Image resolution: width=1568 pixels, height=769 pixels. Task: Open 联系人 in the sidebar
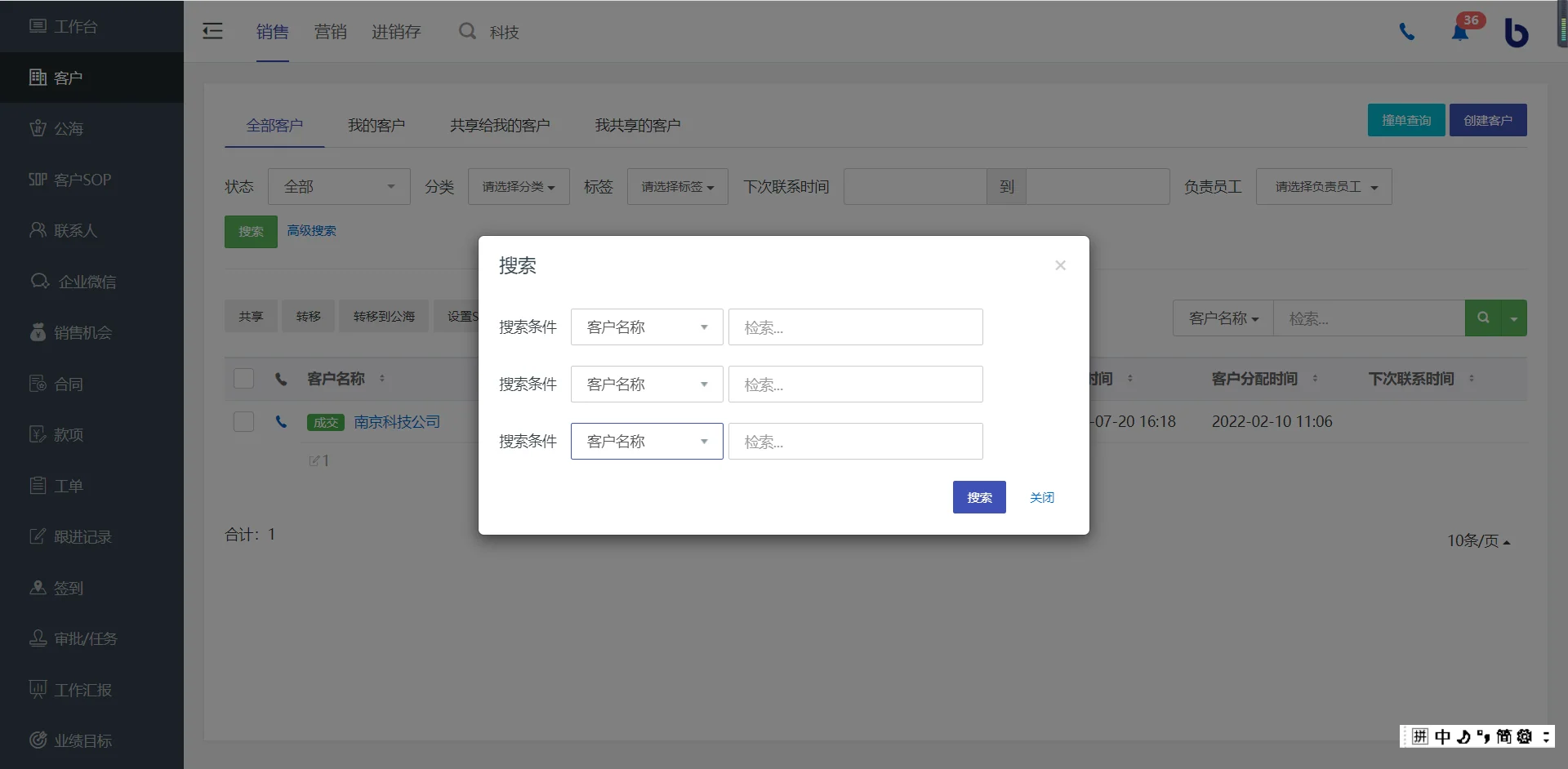click(91, 230)
